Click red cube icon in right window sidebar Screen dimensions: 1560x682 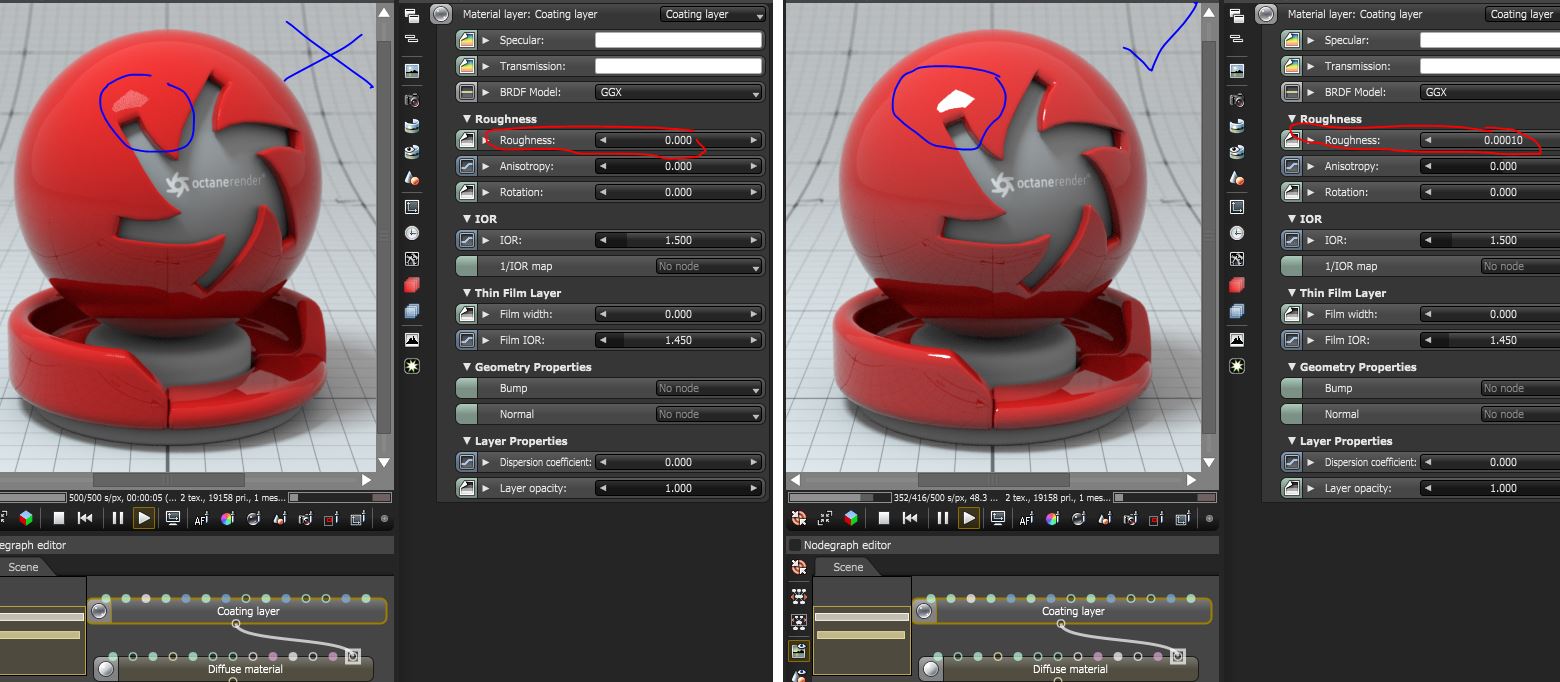[1237, 286]
